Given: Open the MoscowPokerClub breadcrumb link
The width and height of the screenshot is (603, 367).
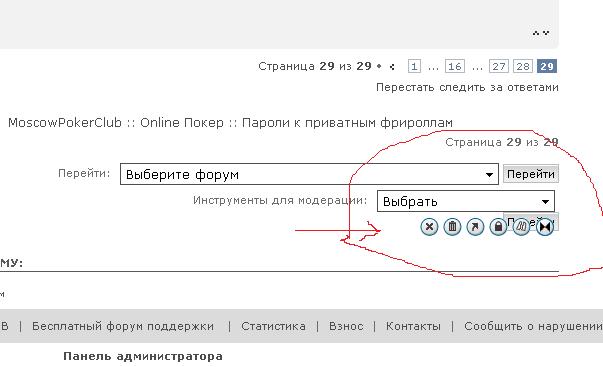Looking at the screenshot, I should click(65, 123).
